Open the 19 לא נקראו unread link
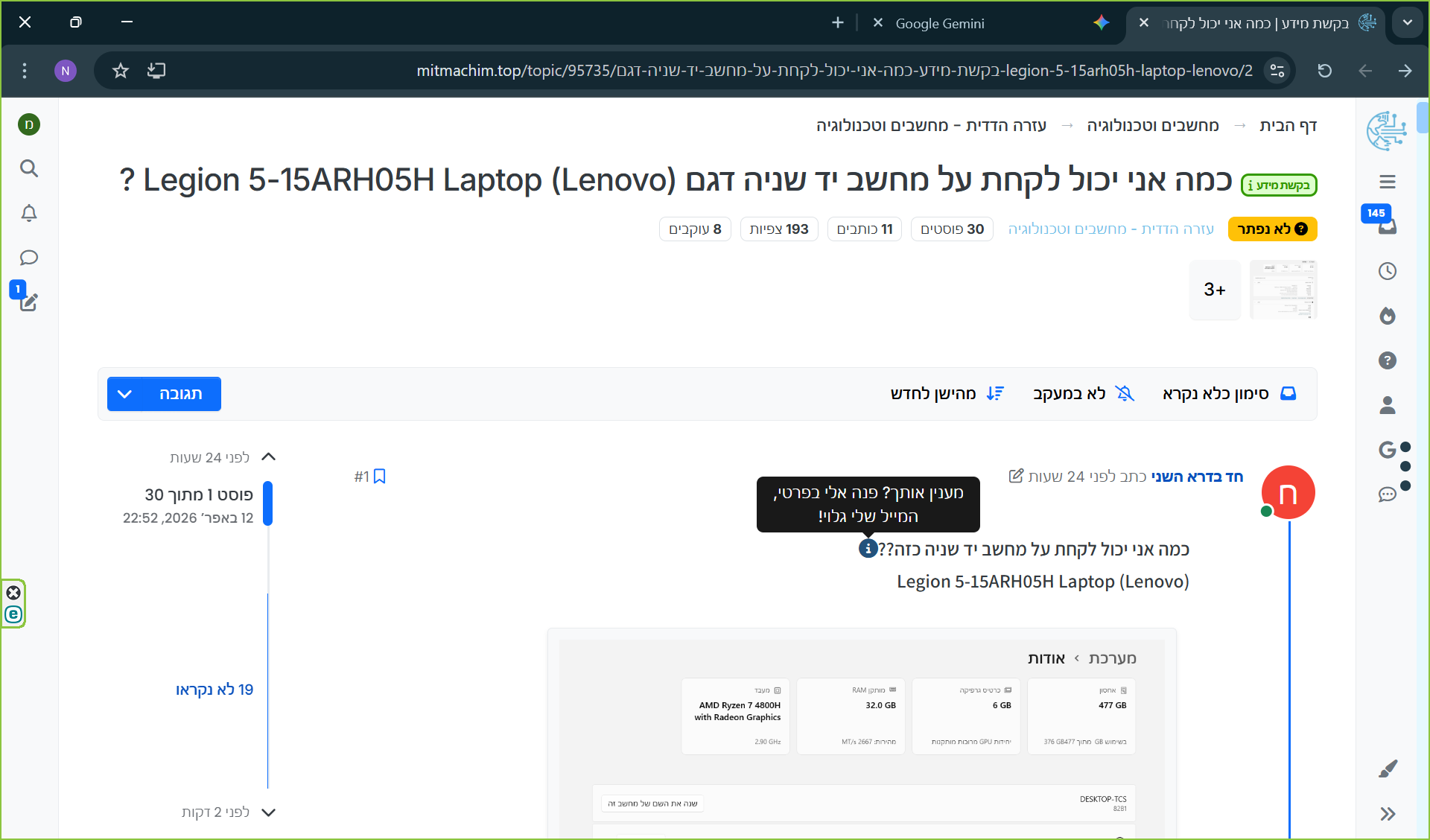Screen dimensions: 1430x840 point(214,690)
